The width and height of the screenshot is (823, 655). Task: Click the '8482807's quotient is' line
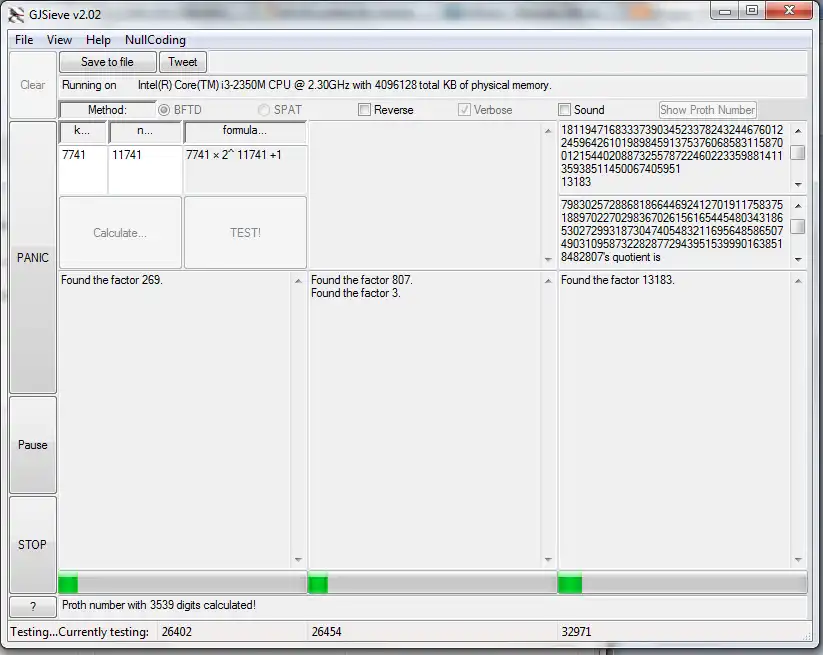tap(610, 257)
